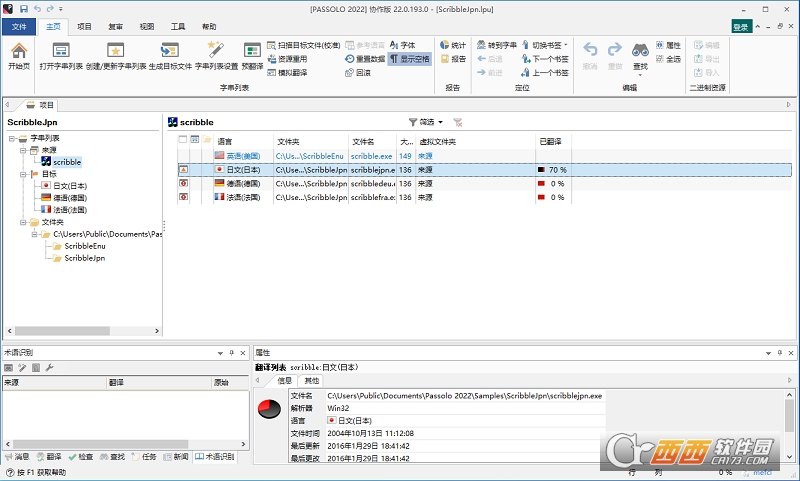Image resolution: width=800 pixels, height=481 pixels.
Task: Open the dropdown arrow below 查找
Action: coord(640,75)
